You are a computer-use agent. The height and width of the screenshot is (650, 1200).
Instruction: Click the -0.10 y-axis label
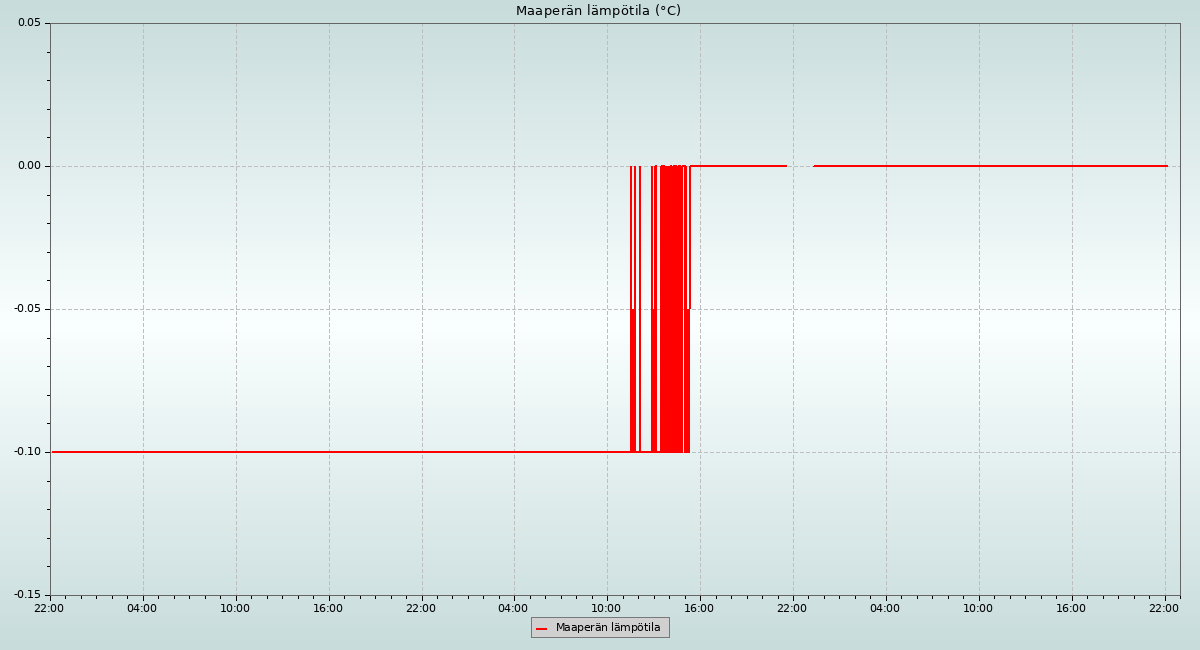pos(27,452)
